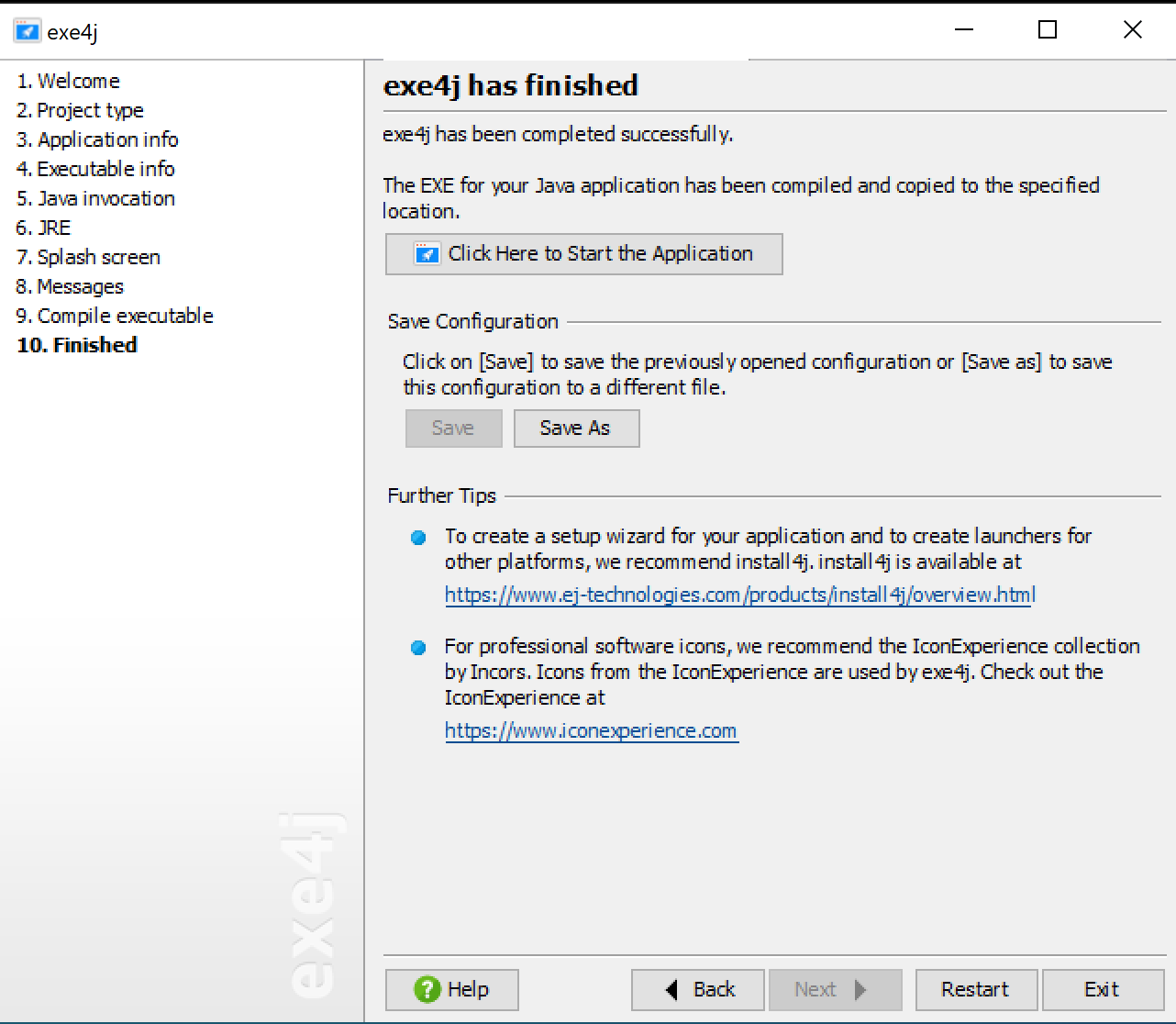Open step 7 Splash screen

(88, 257)
